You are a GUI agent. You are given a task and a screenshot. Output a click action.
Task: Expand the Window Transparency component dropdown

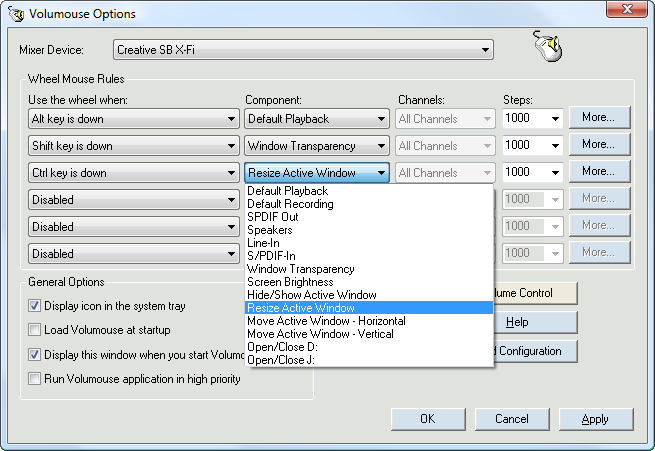[381, 146]
